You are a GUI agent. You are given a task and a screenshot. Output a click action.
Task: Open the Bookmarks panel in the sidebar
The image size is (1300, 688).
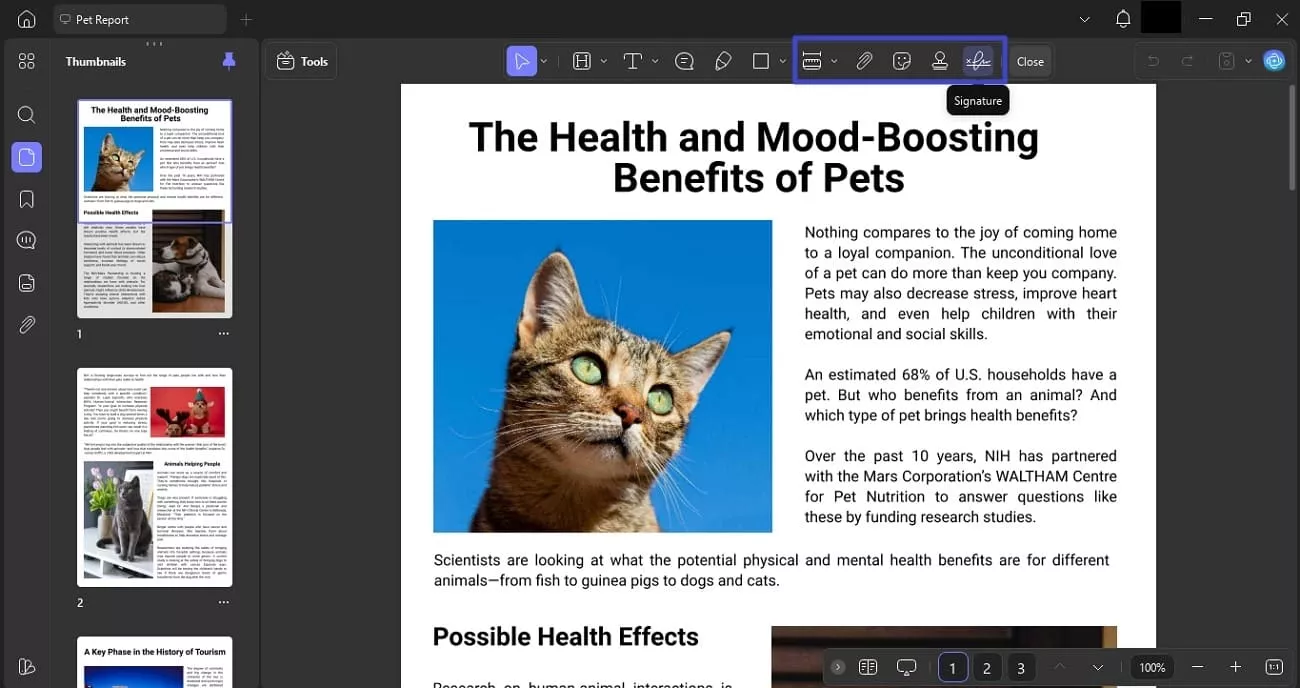[x=26, y=198]
